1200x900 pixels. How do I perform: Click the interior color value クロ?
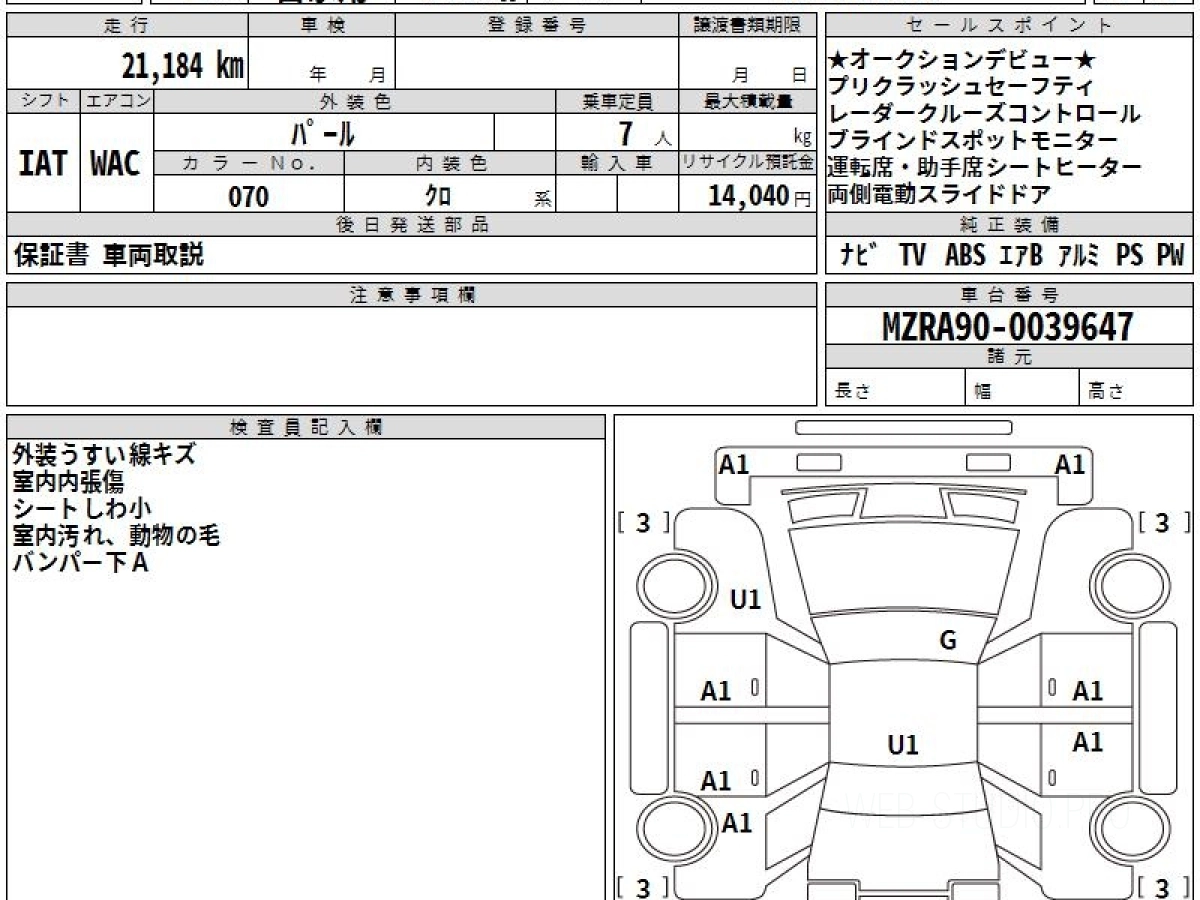pyautogui.click(x=438, y=196)
